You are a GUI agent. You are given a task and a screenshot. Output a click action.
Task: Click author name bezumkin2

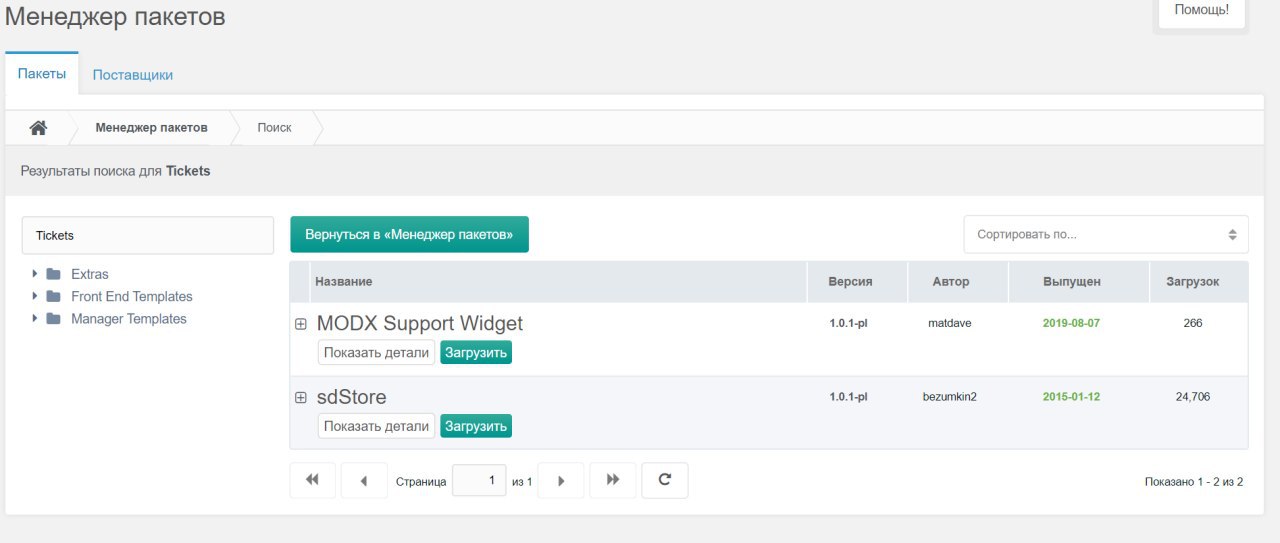950,396
